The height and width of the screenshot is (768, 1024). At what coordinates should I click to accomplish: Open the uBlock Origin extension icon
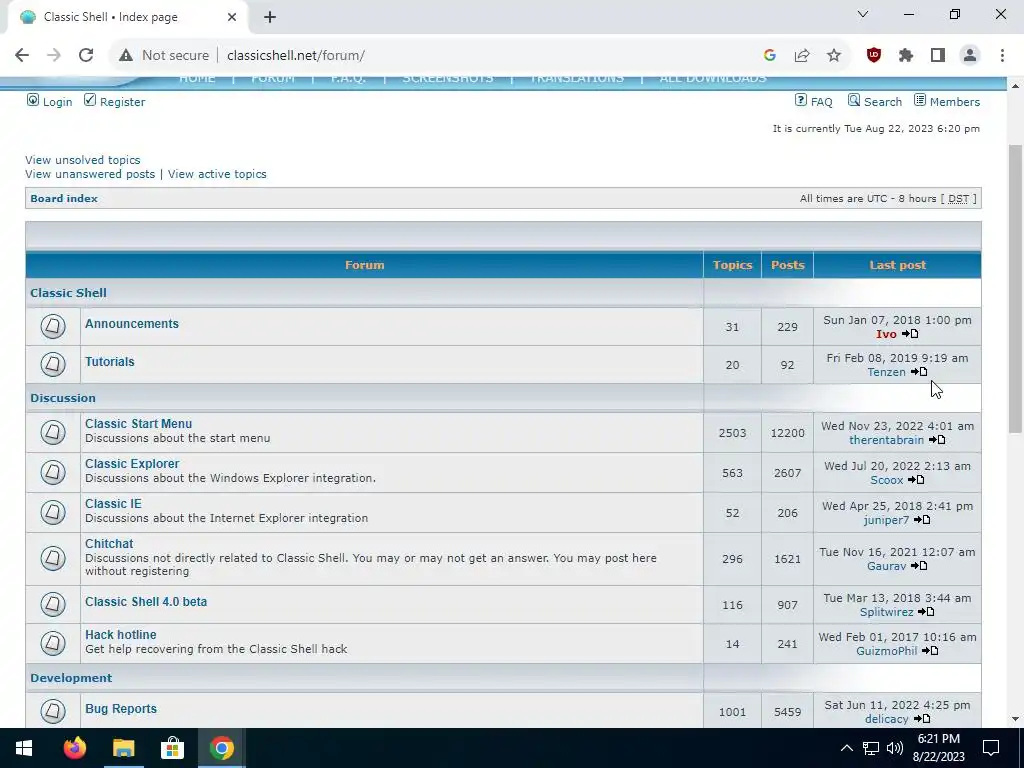874,56
